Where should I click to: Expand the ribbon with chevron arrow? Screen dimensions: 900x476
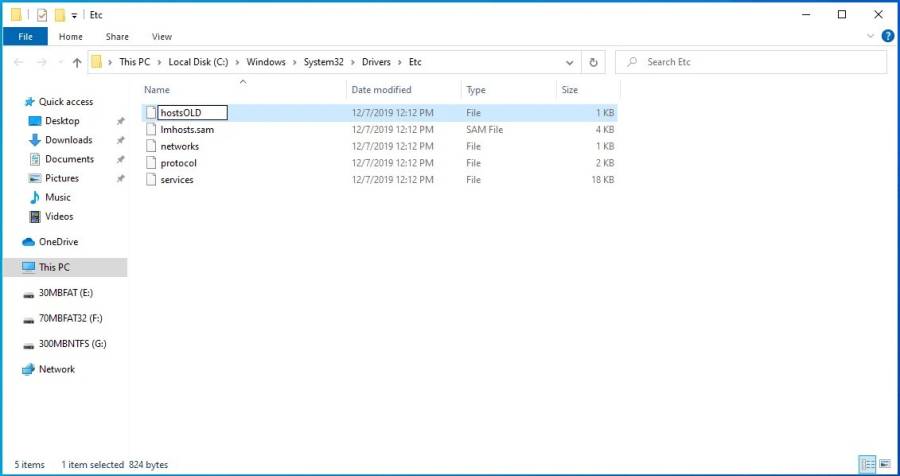pyautogui.click(x=870, y=36)
